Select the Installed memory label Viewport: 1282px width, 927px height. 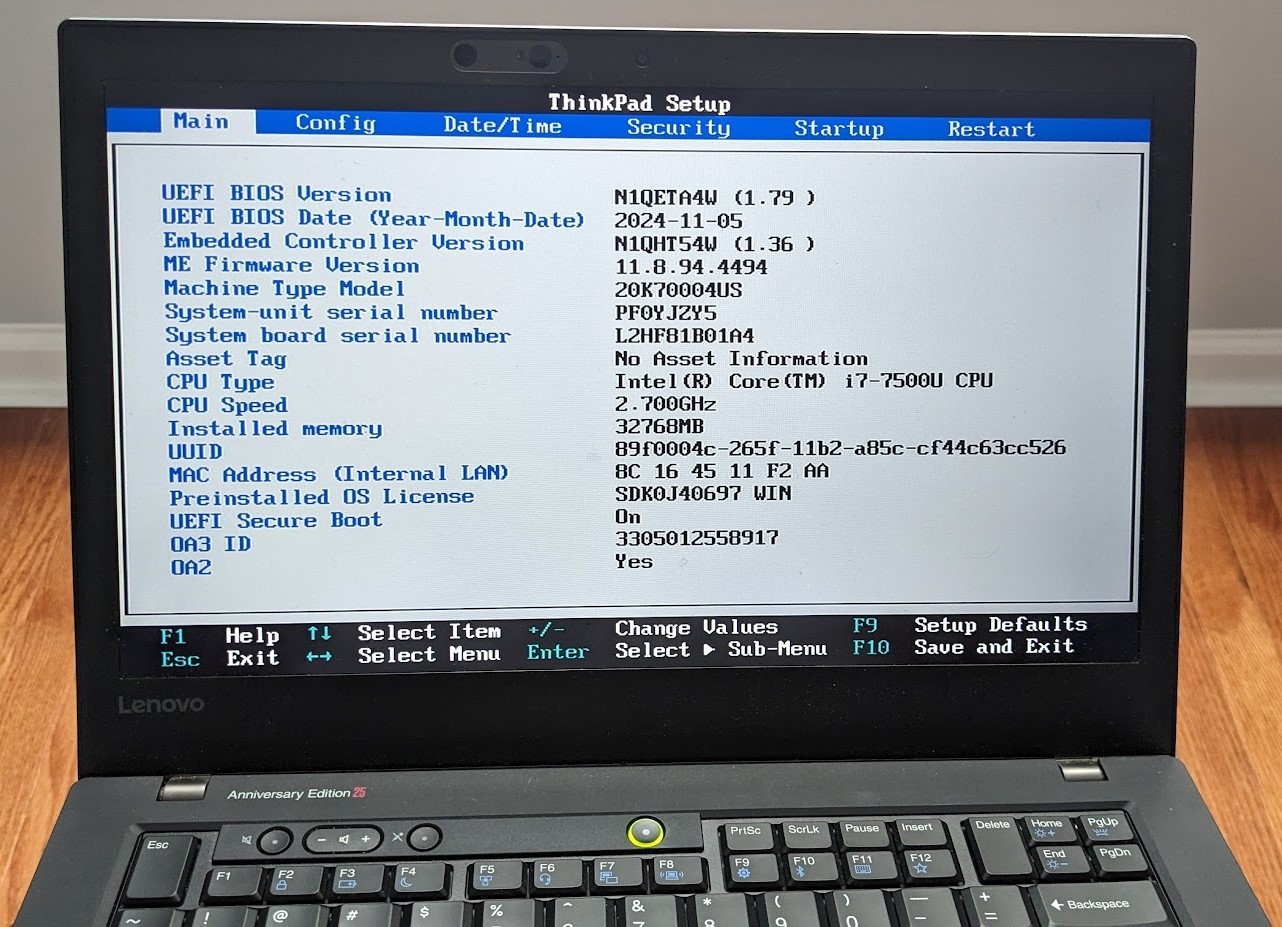(275, 428)
